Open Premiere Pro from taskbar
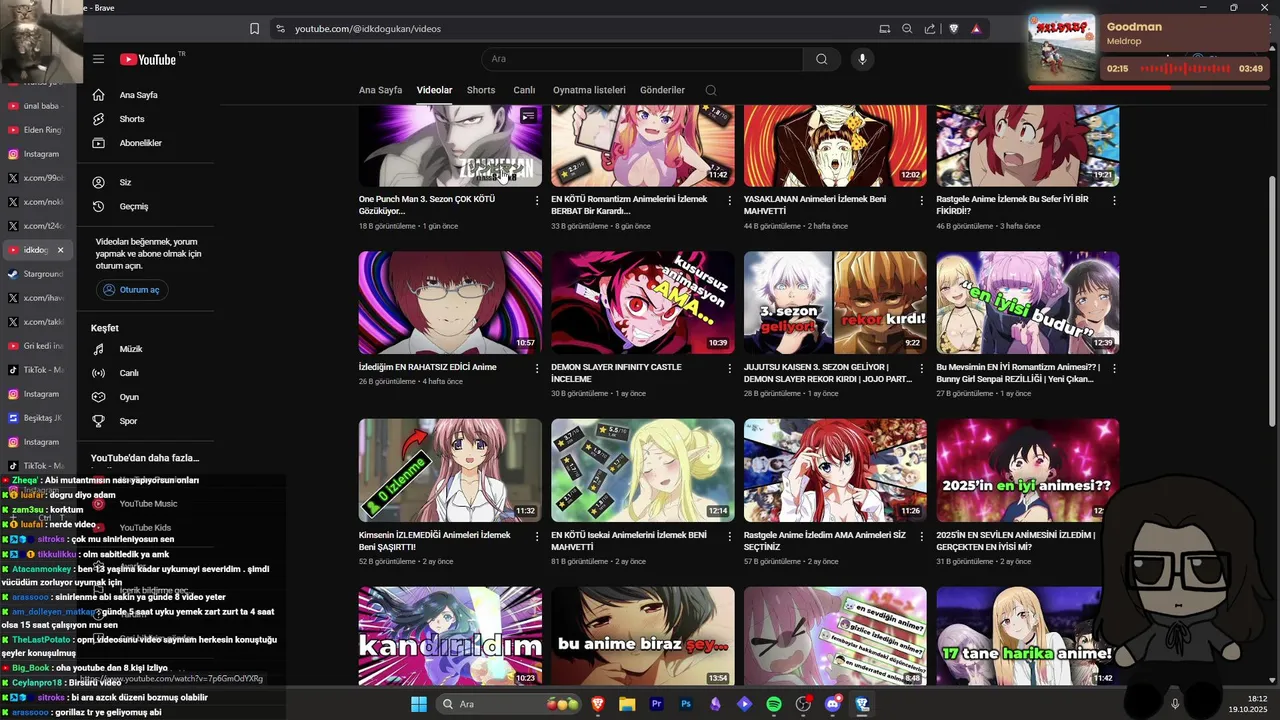 click(x=656, y=704)
